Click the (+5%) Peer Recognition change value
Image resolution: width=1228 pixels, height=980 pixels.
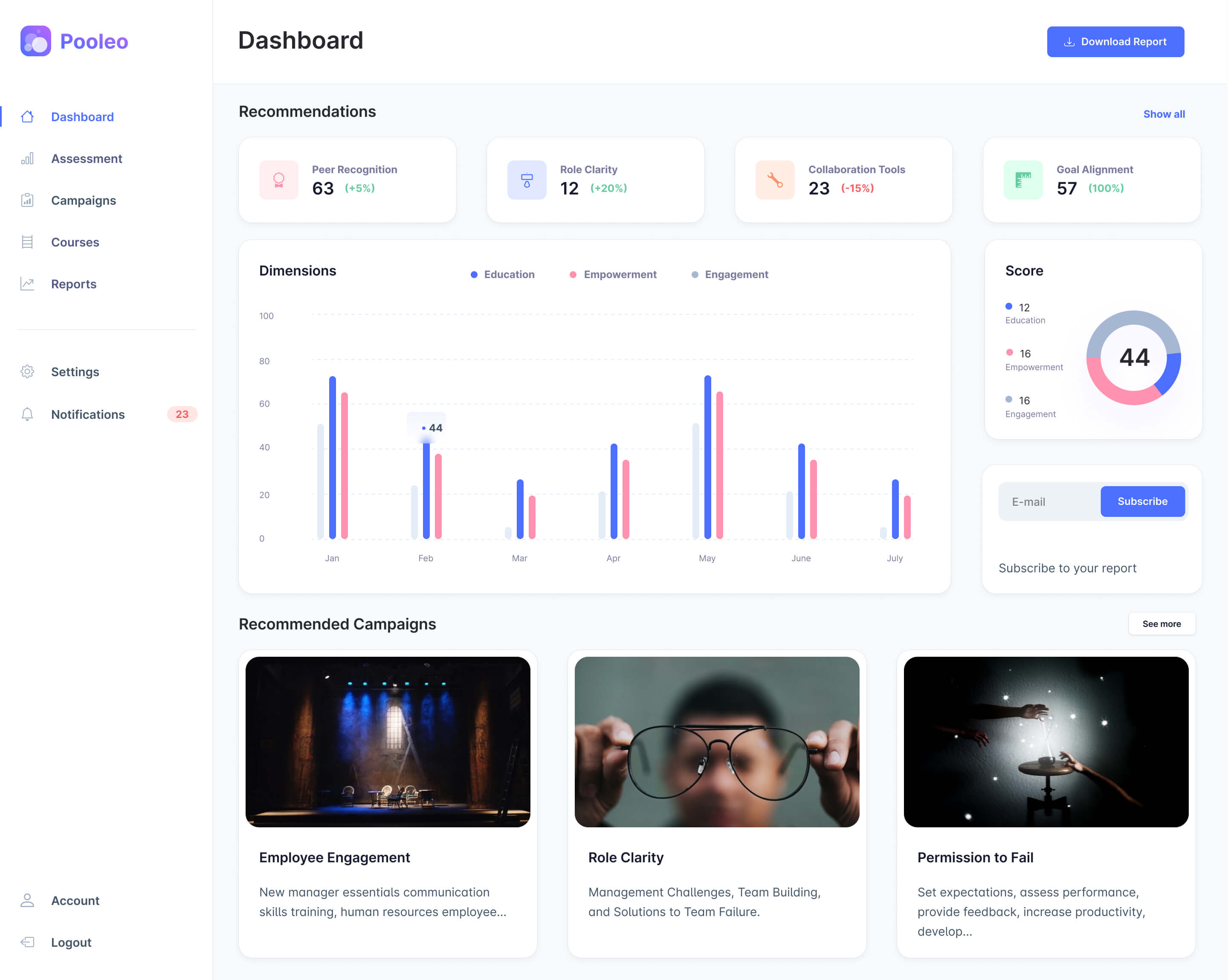click(360, 188)
